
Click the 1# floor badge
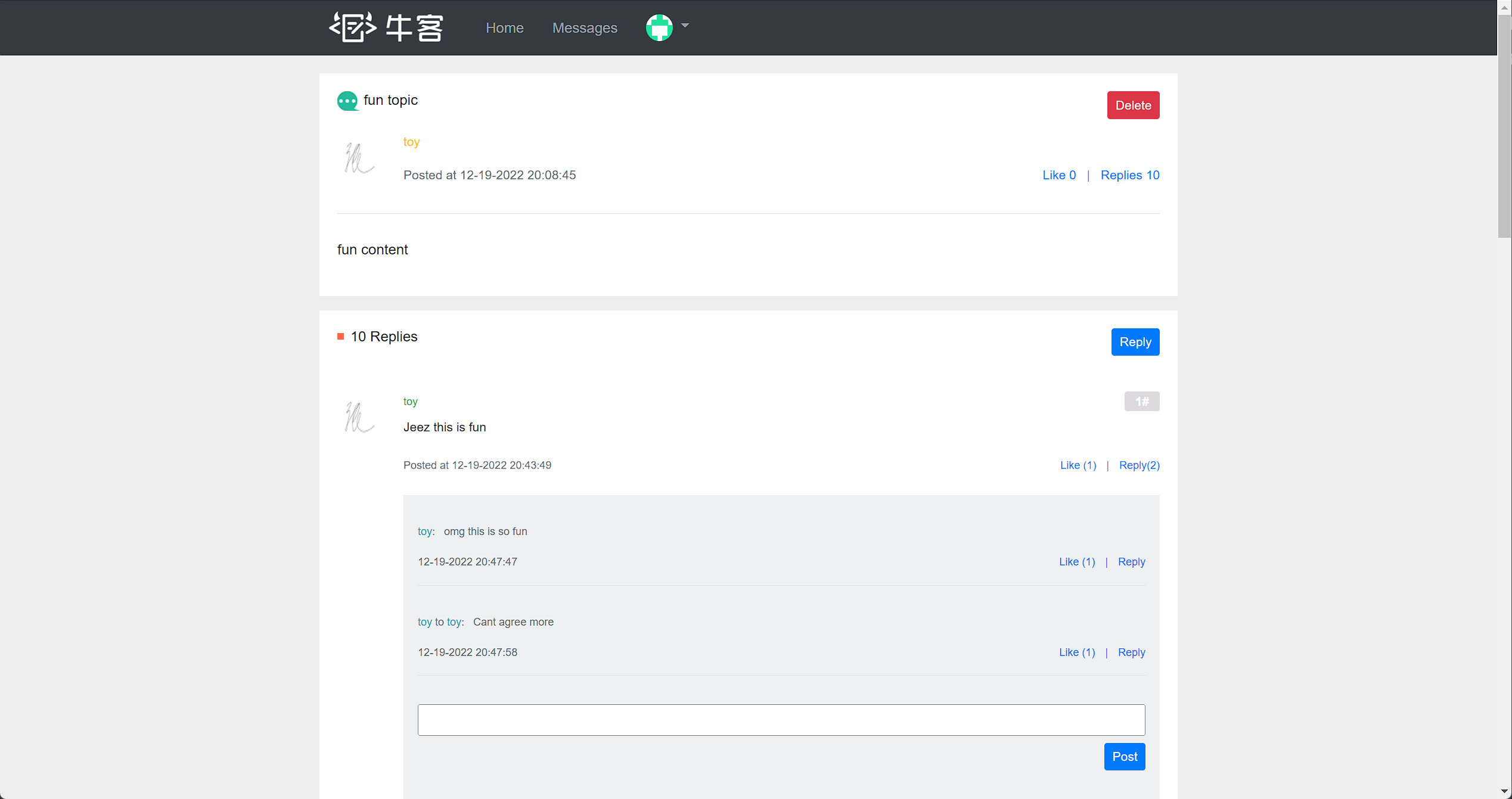click(1141, 402)
